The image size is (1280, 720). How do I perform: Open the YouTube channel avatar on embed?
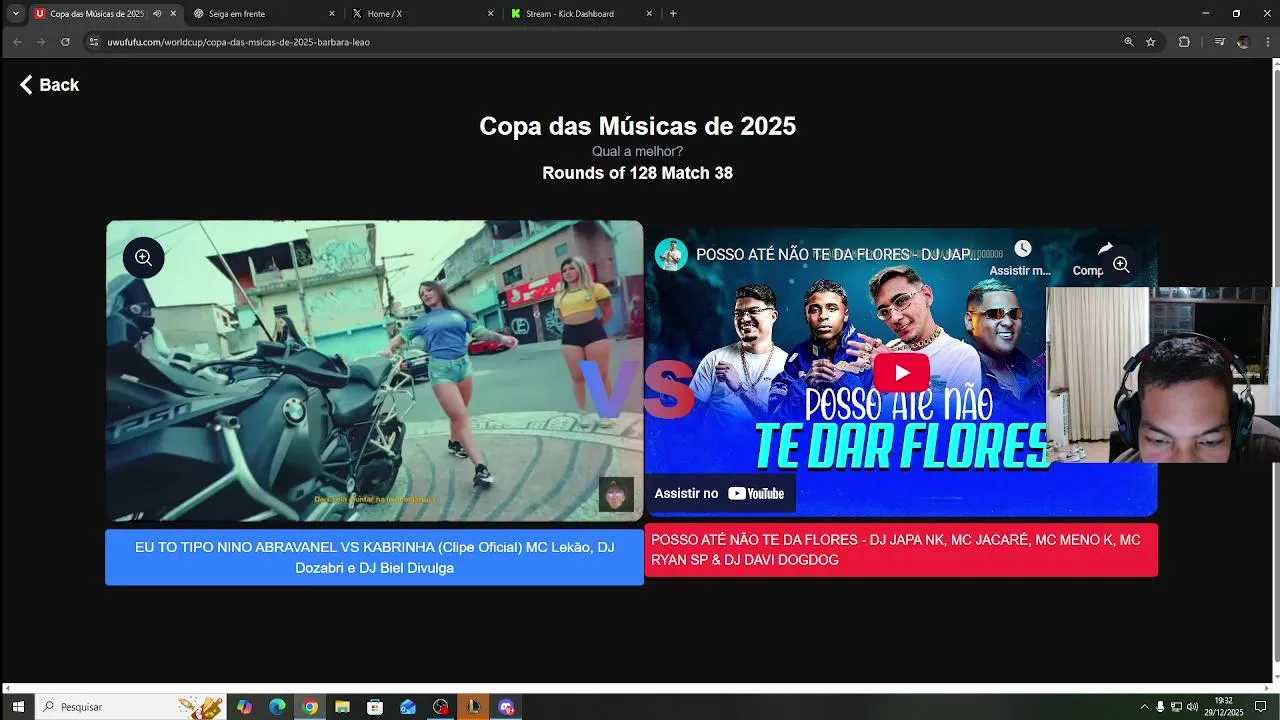click(x=671, y=254)
